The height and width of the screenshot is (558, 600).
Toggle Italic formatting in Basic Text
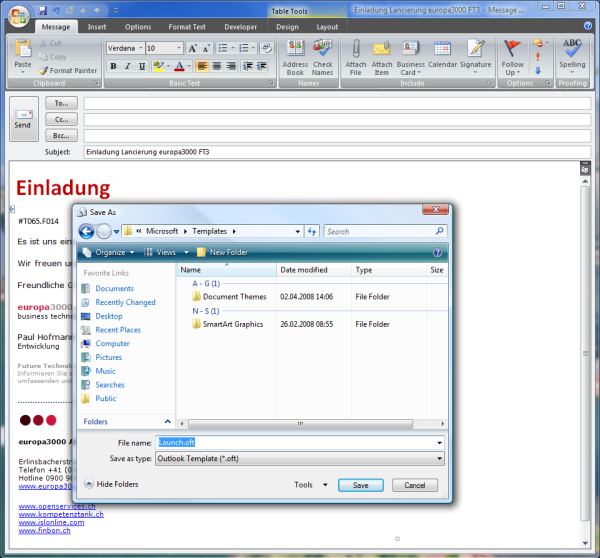tap(127, 66)
